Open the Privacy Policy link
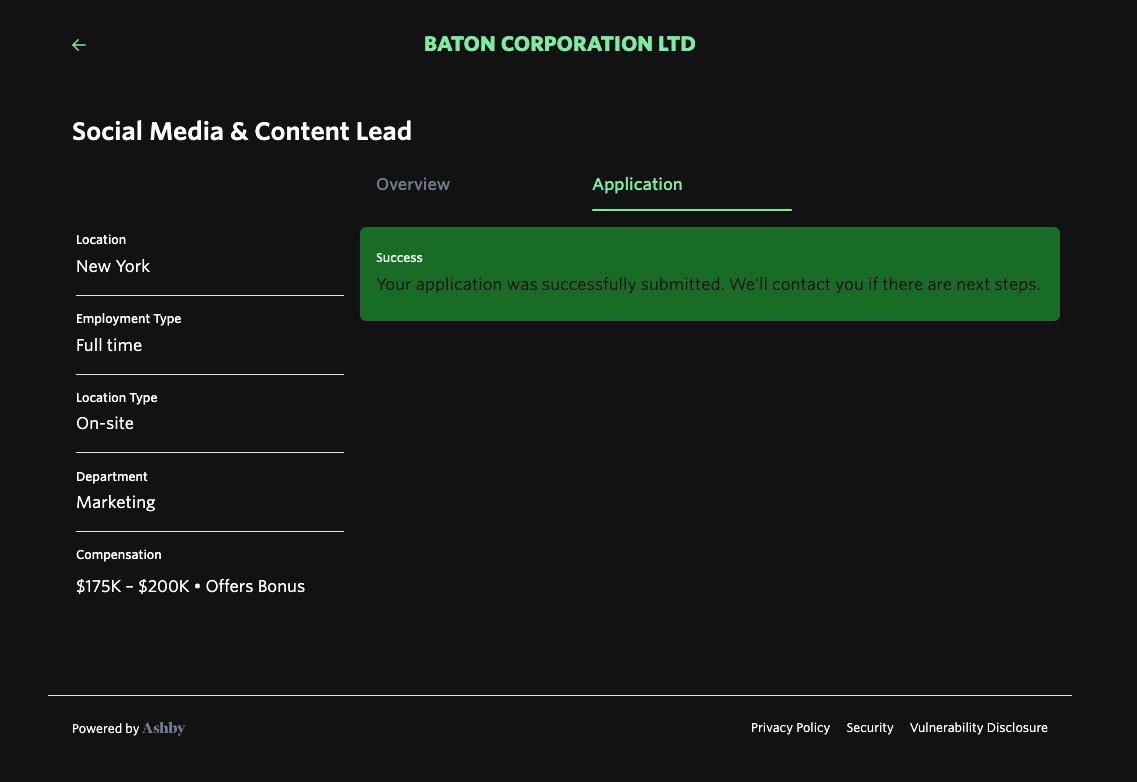The image size is (1137, 782). pyautogui.click(x=790, y=728)
